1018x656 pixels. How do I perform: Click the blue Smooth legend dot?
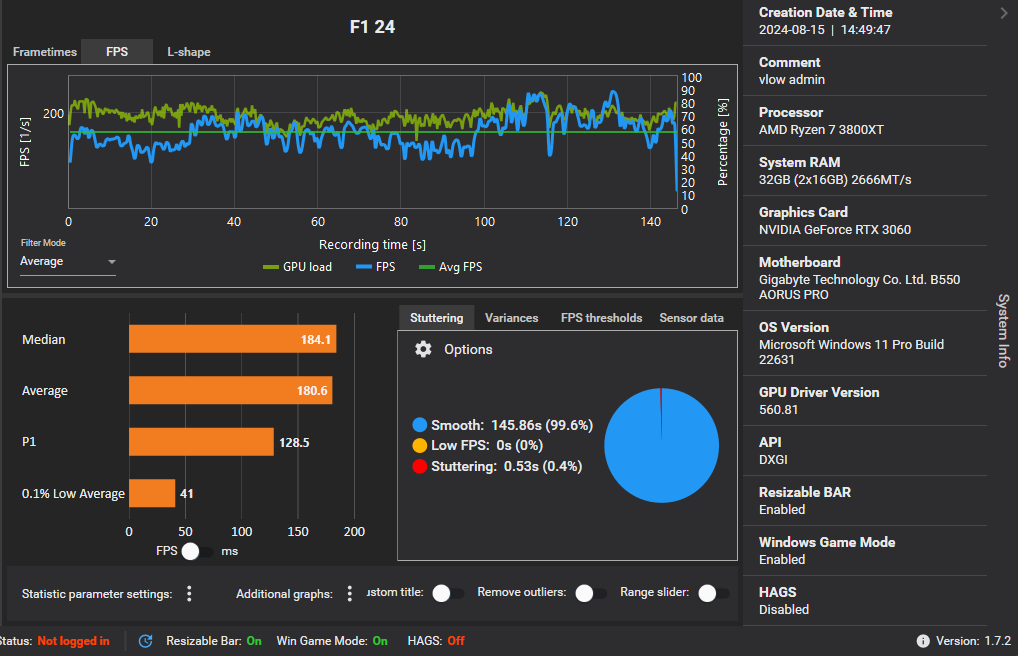tap(419, 425)
